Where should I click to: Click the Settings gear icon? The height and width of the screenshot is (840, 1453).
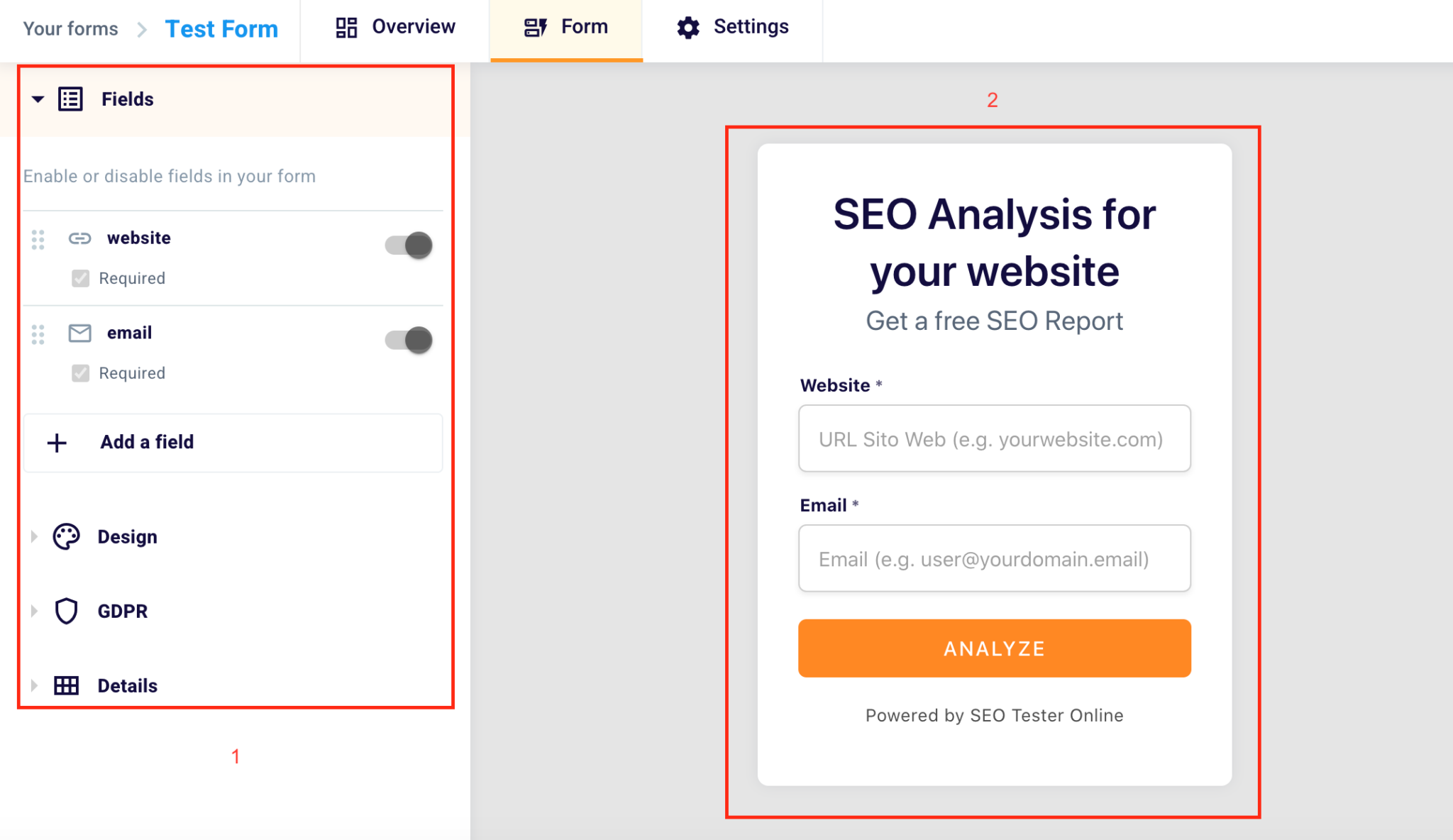point(687,26)
